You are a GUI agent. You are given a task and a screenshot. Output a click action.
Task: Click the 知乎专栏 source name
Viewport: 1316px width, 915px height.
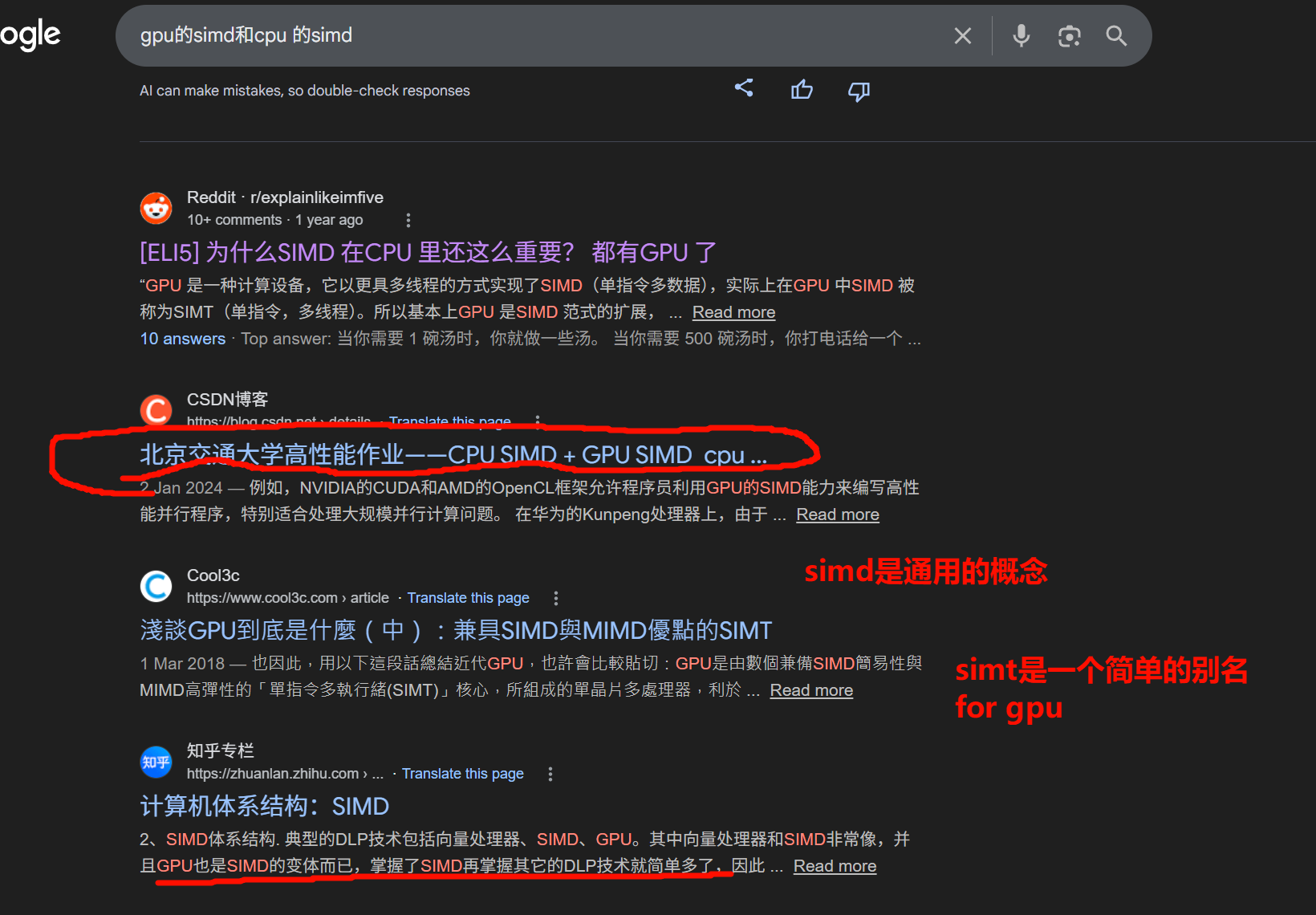[220, 750]
